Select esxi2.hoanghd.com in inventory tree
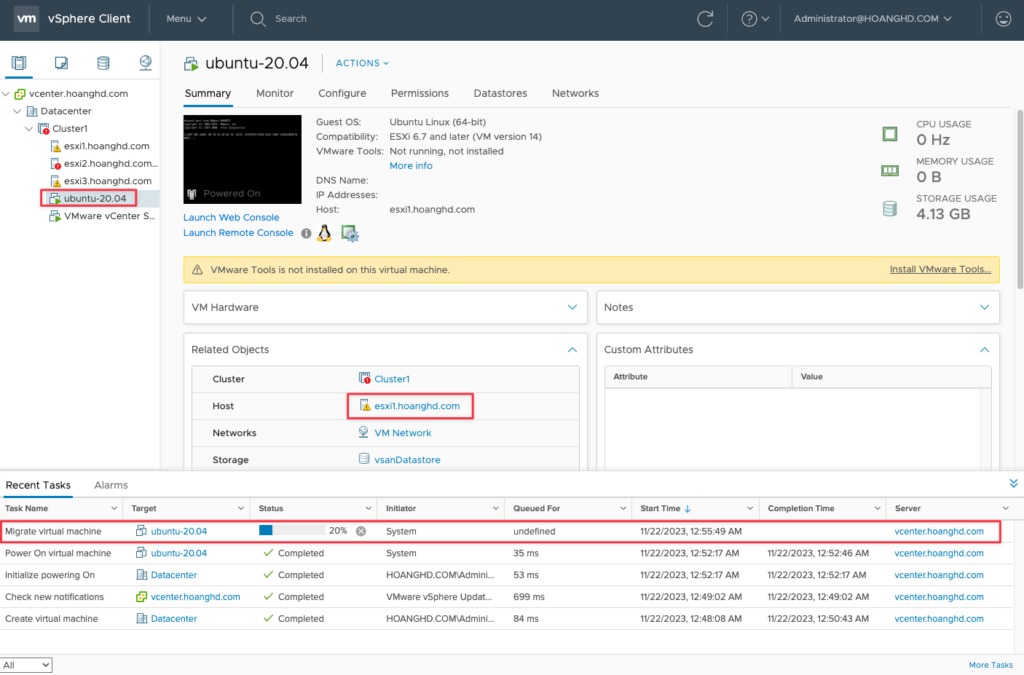 (x=110, y=164)
